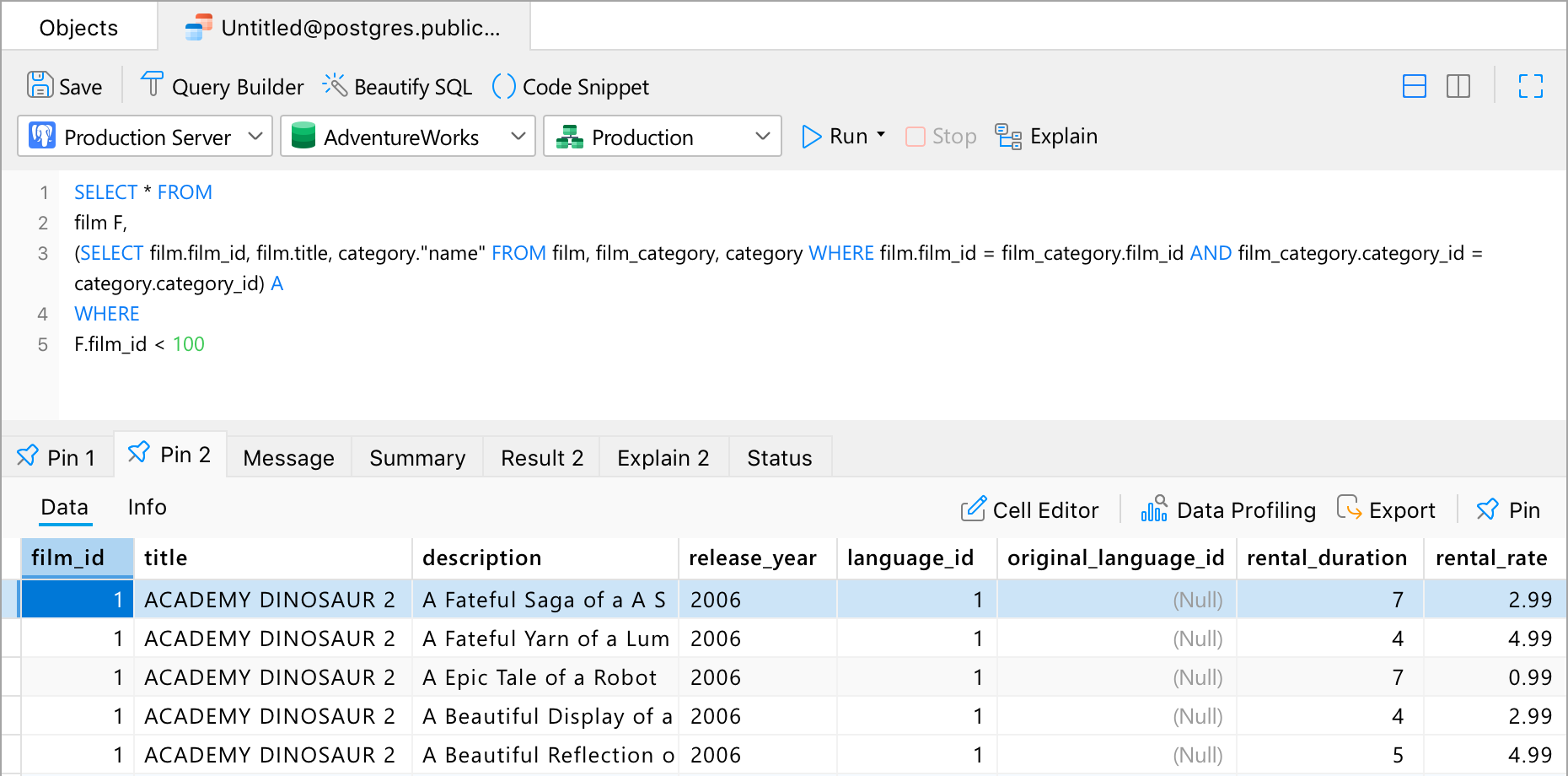Image resolution: width=1568 pixels, height=776 pixels.
Task: Open AdventureWorks database dropdown
Action: pyautogui.click(x=408, y=136)
